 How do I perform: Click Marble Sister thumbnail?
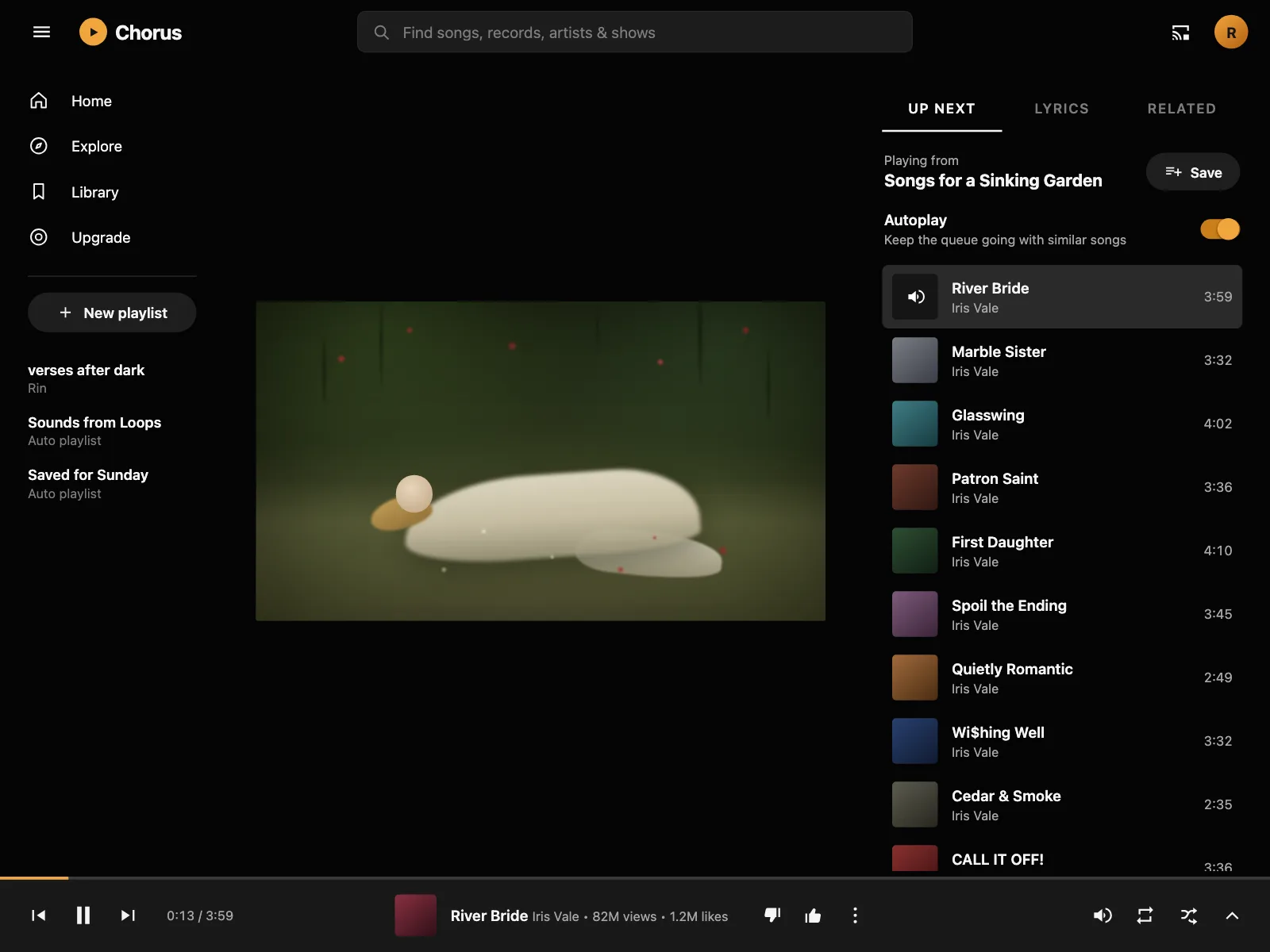(x=915, y=360)
